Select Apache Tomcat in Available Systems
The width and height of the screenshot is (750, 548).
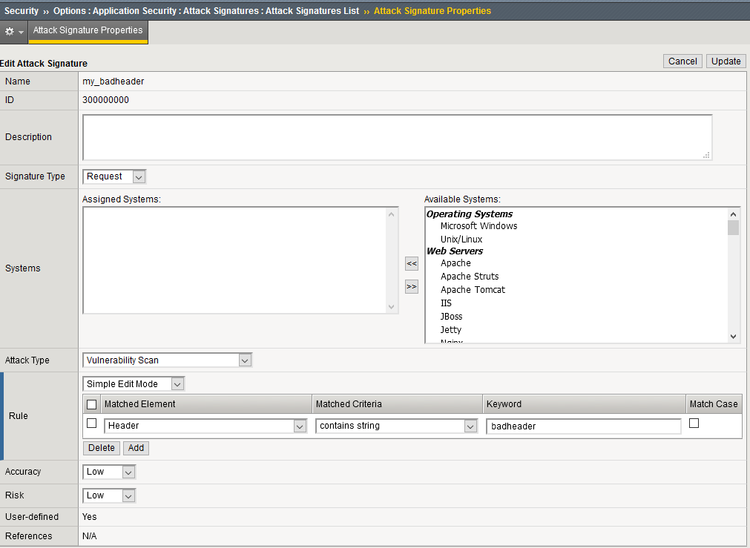472,290
